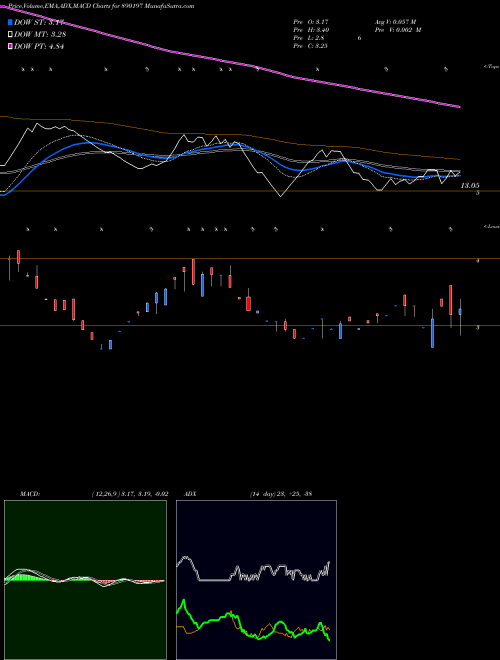This screenshot has height=660, width=500.
Task: Click the 'Pre L: 2.8' value
Action: [309, 37]
